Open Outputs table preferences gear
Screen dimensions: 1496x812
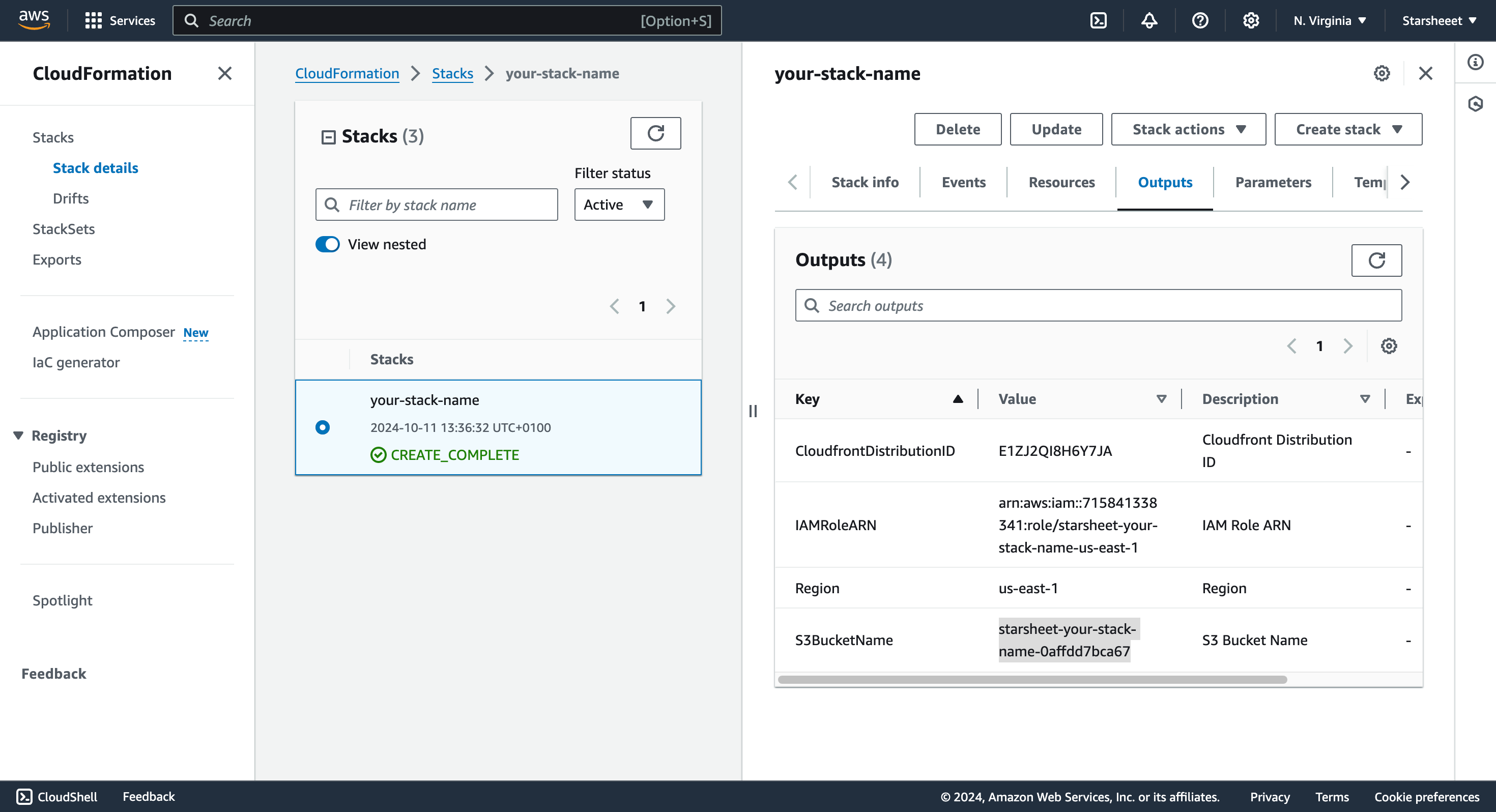pyautogui.click(x=1389, y=346)
